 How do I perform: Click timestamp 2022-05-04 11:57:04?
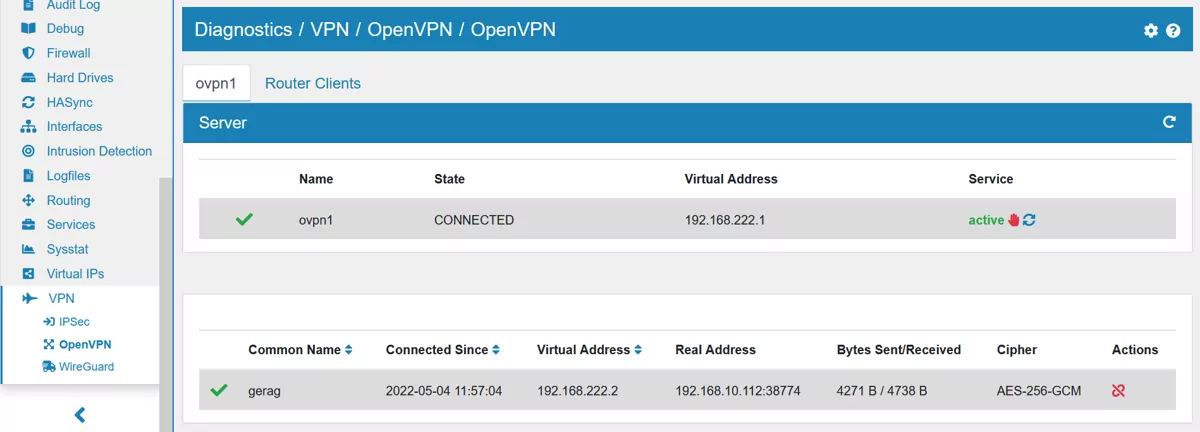(x=444, y=391)
